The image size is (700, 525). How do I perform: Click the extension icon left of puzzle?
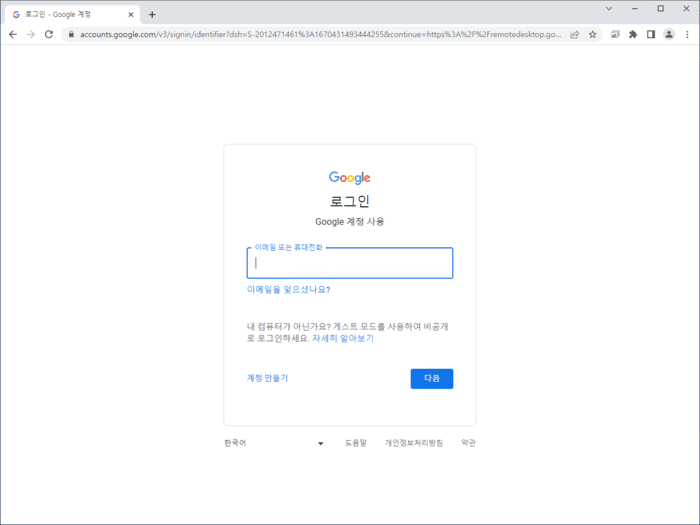pos(615,34)
